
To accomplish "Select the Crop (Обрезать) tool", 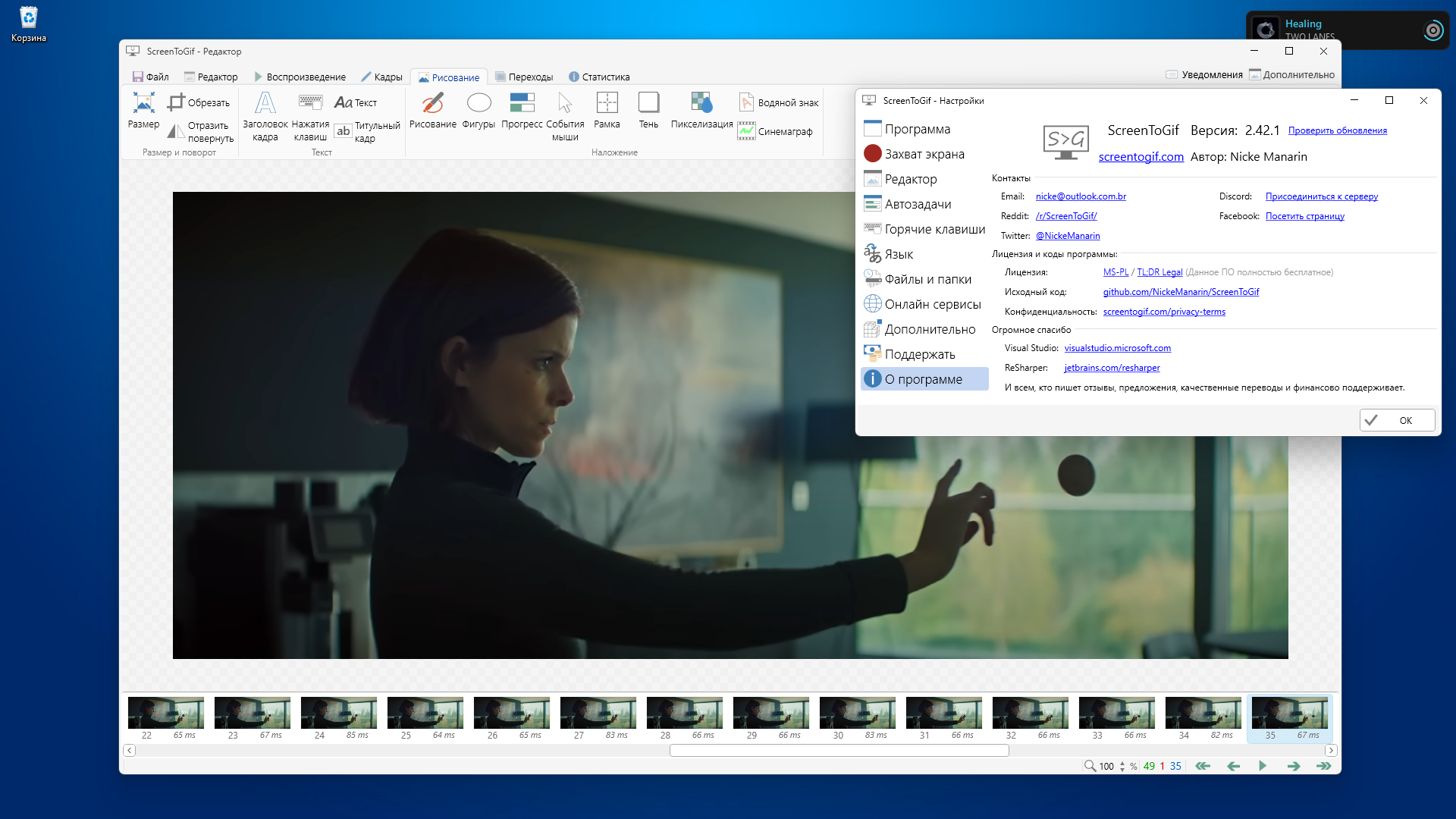I will coord(199,102).
